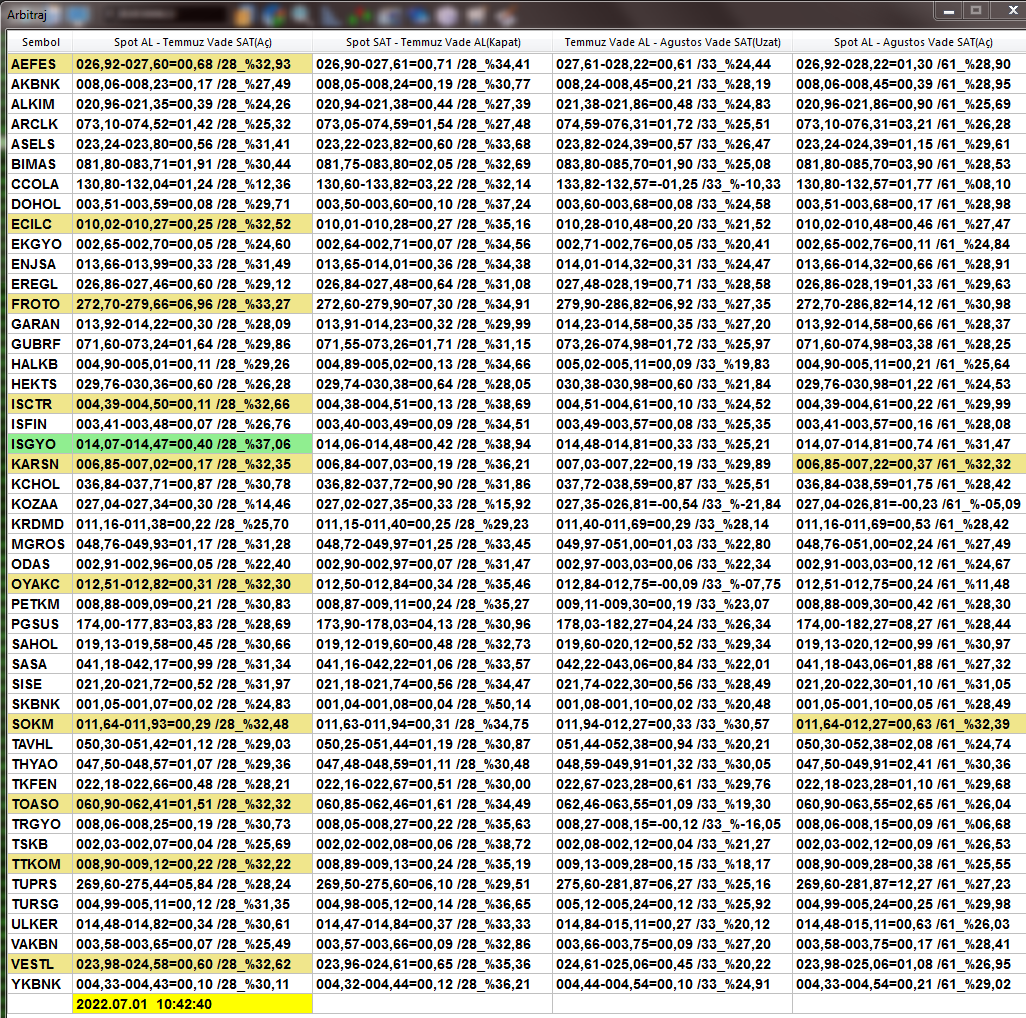Maximize the Arbitraj window

click(976, 11)
